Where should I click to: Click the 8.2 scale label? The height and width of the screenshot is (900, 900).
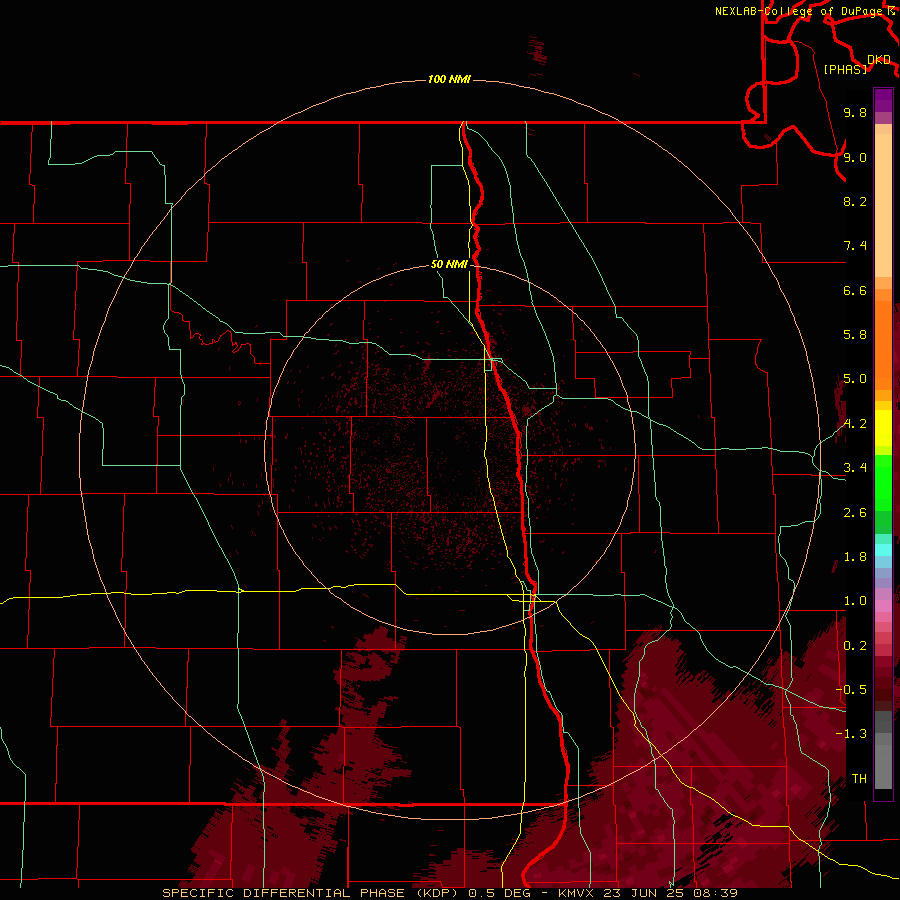855,201
